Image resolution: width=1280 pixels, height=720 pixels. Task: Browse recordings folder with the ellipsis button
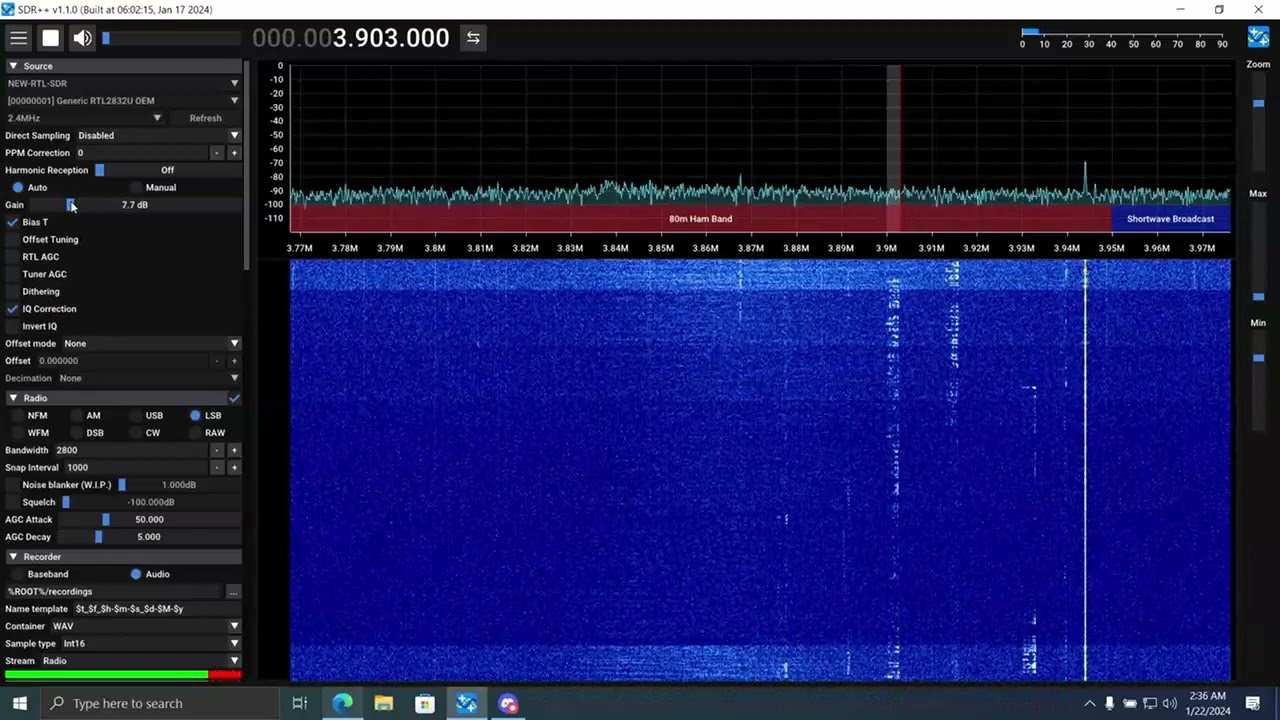[233, 591]
